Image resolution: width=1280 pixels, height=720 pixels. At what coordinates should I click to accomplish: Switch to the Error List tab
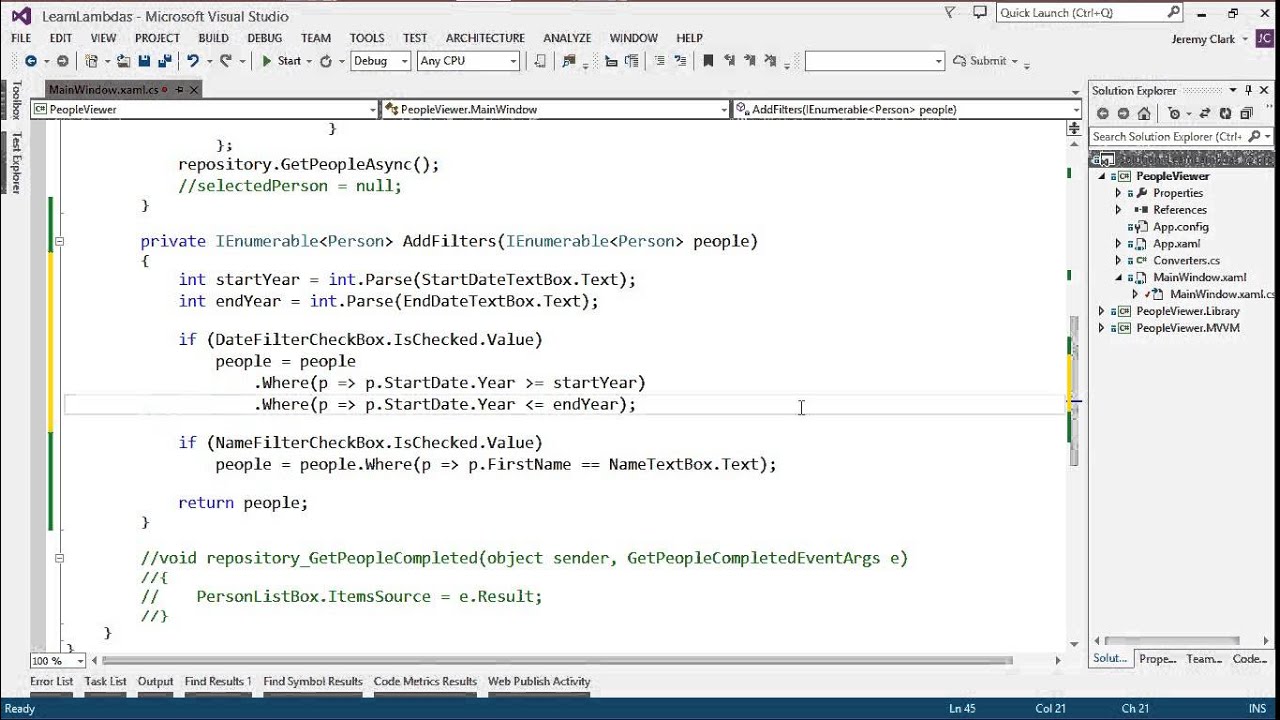click(51, 682)
